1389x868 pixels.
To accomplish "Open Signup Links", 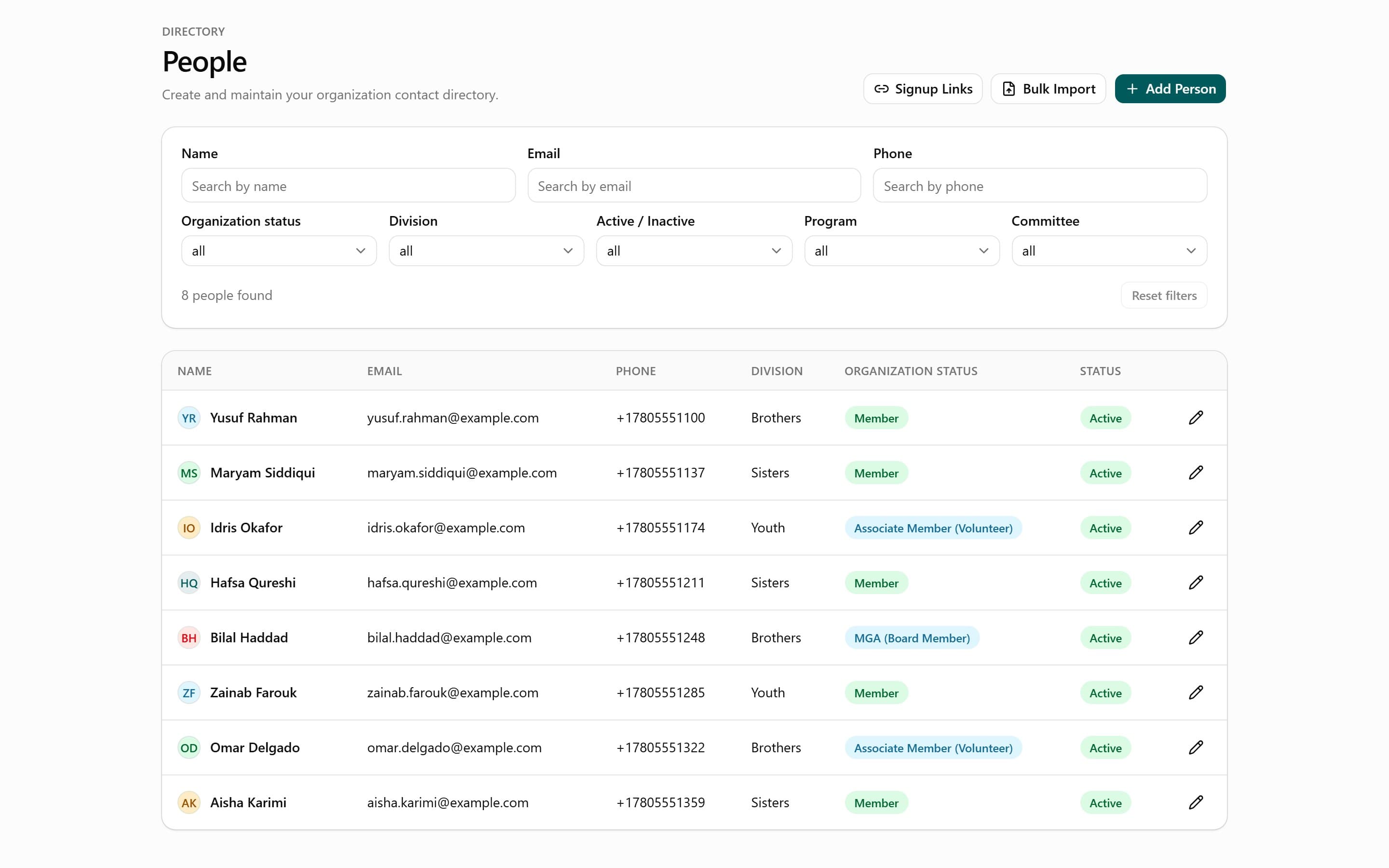I will tap(923, 89).
